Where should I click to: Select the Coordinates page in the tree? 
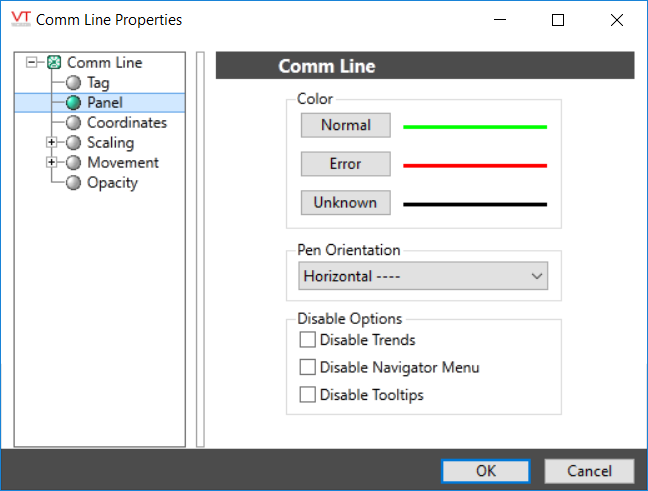tap(126, 123)
